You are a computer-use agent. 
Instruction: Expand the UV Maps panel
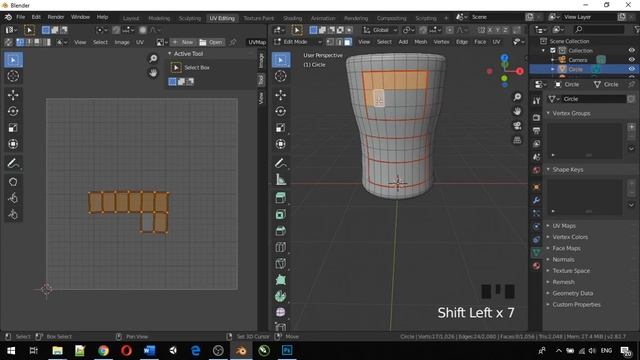pyautogui.click(x=564, y=226)
